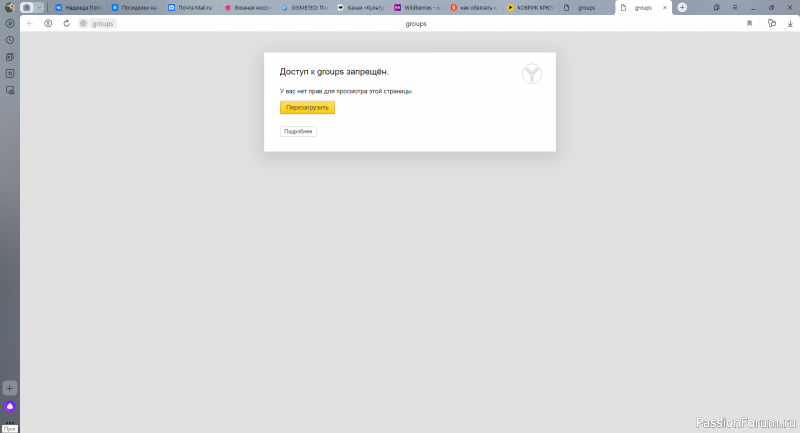This screenshot has height=433, width=800.
Task: Close the active groups tab
Action: coord(666,7)
